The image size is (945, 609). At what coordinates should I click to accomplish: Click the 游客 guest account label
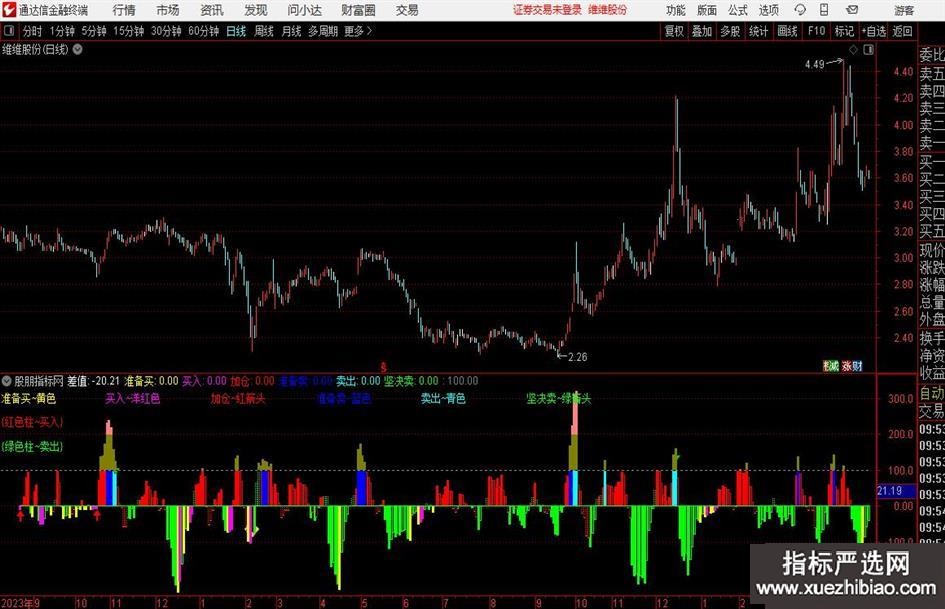[903, 10]
